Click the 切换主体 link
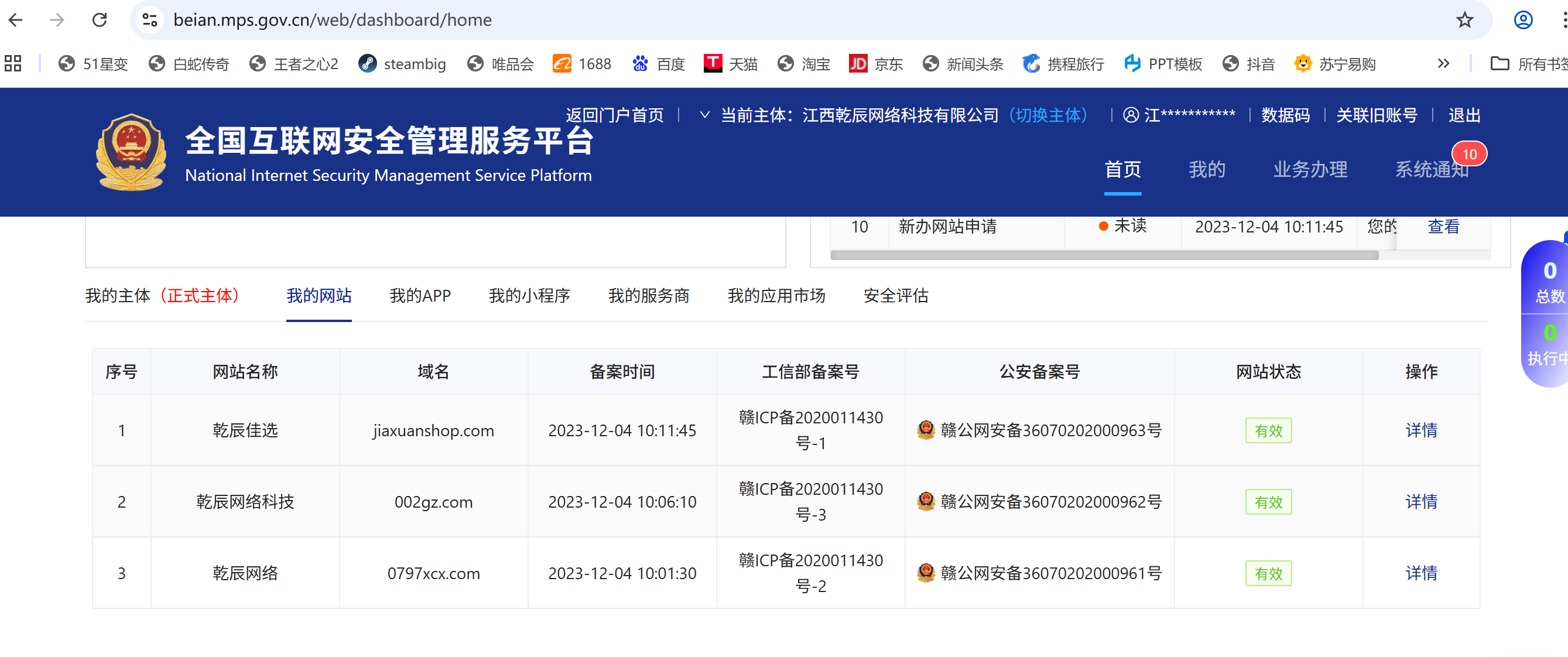Image resolution: width=1568 pixels, height=657 pixels. (x=1047, y=115)
